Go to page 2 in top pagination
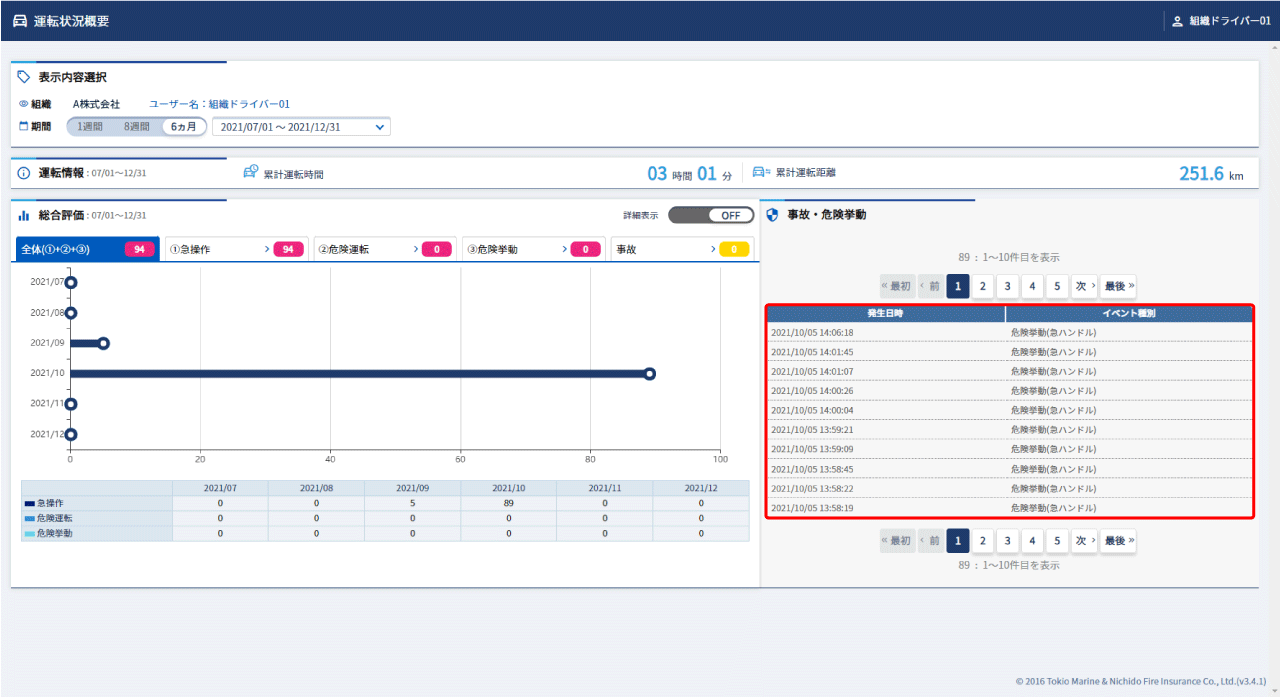This screenshot has height=697, width=1280. [983, 287]
